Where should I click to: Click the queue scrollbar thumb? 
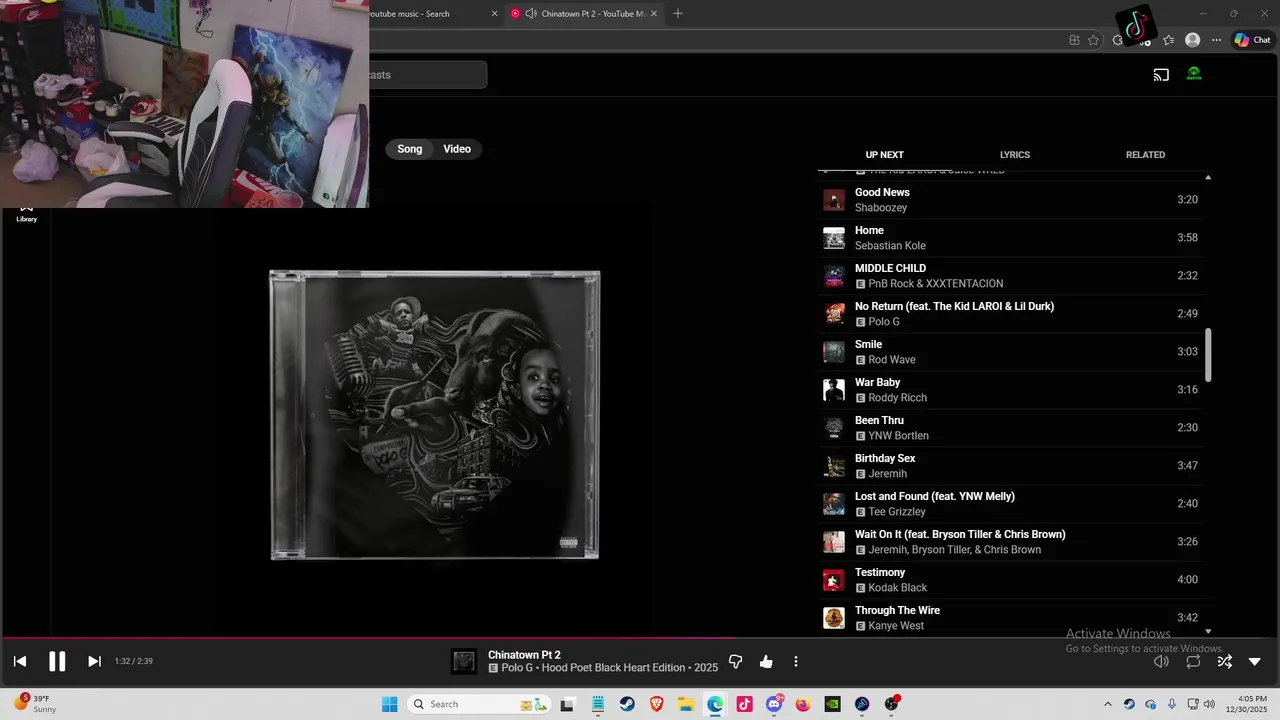pos(1208,354)
